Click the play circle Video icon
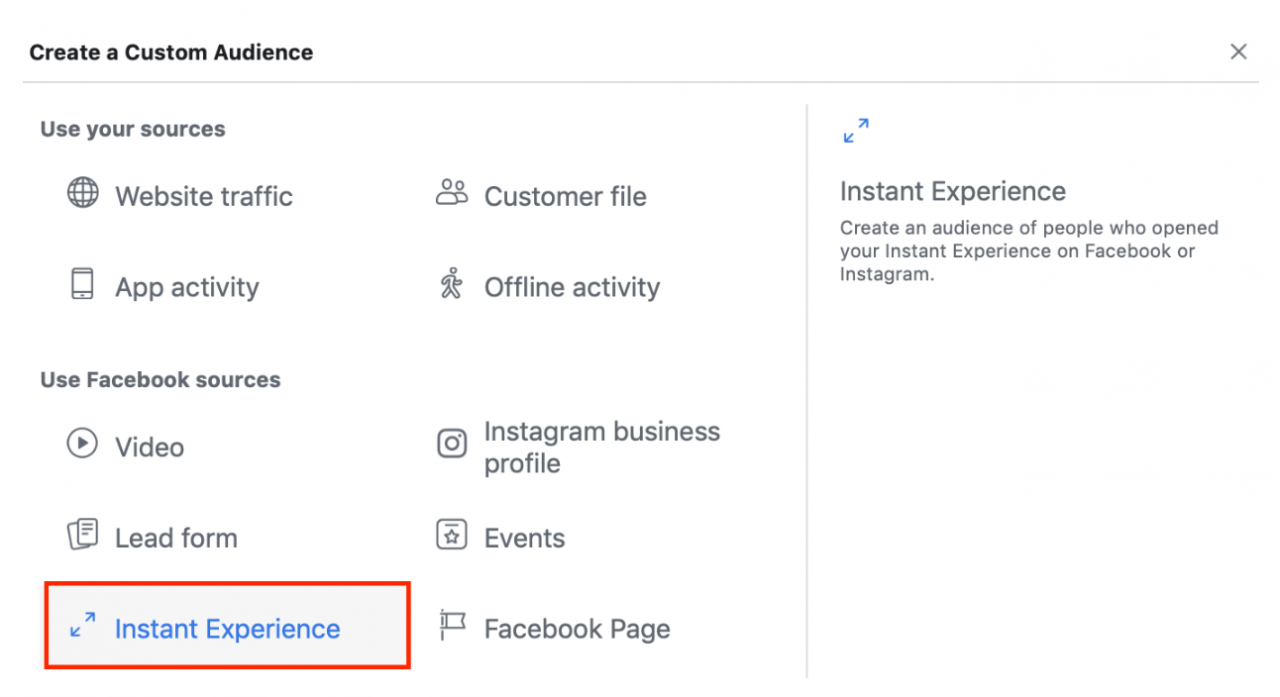The image size is (1280, 697). (82, 443)
